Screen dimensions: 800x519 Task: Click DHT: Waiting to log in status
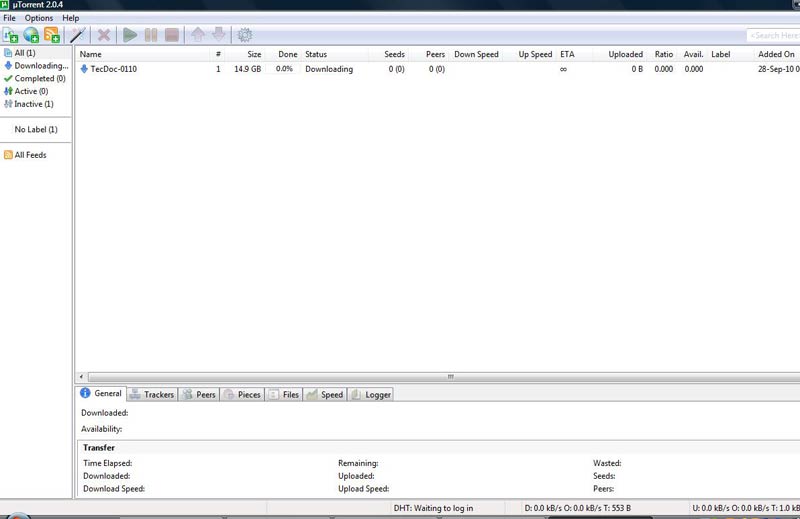click(x=433, y=508)
